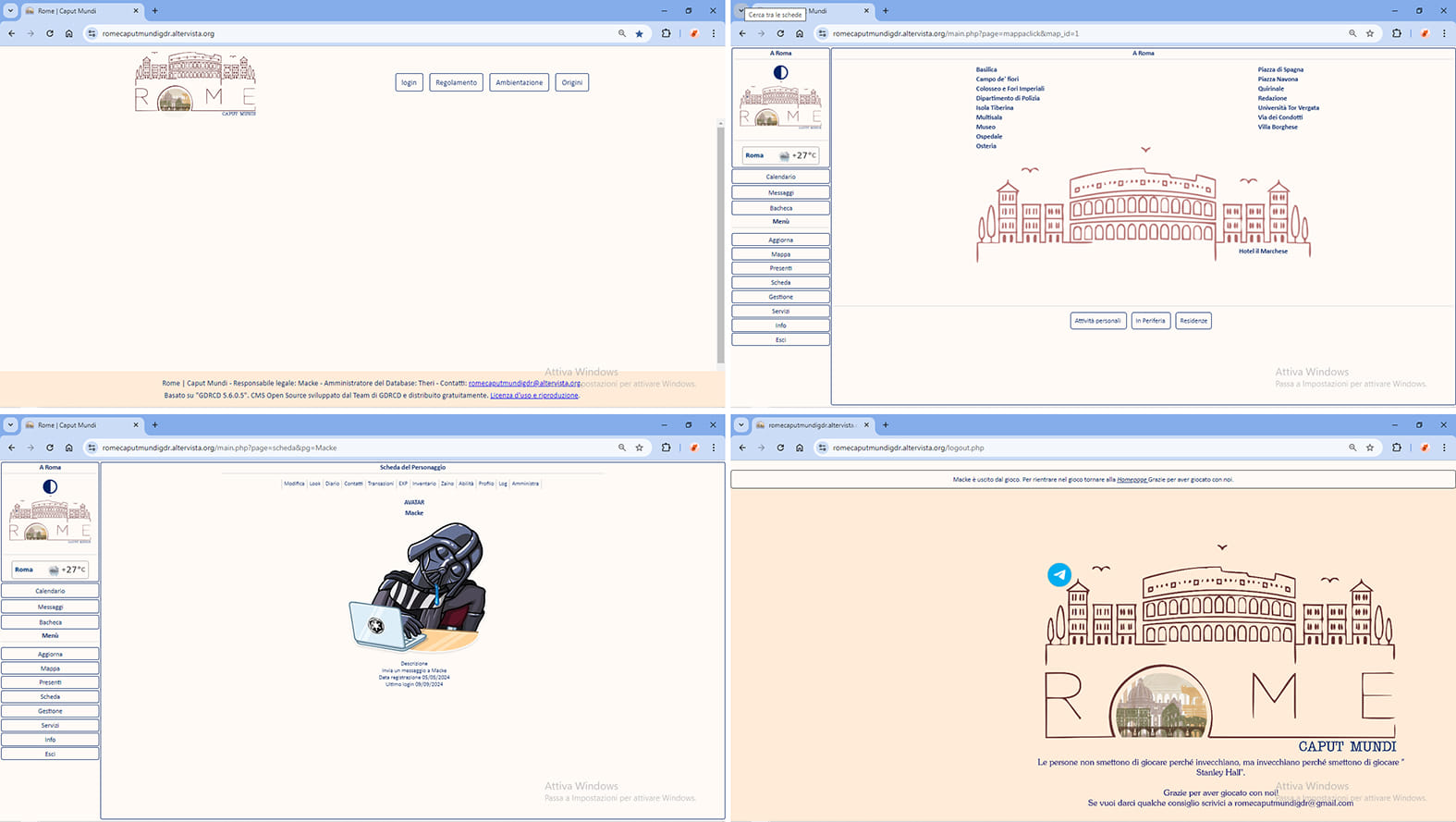Click Attività personali below the map

1097,321
